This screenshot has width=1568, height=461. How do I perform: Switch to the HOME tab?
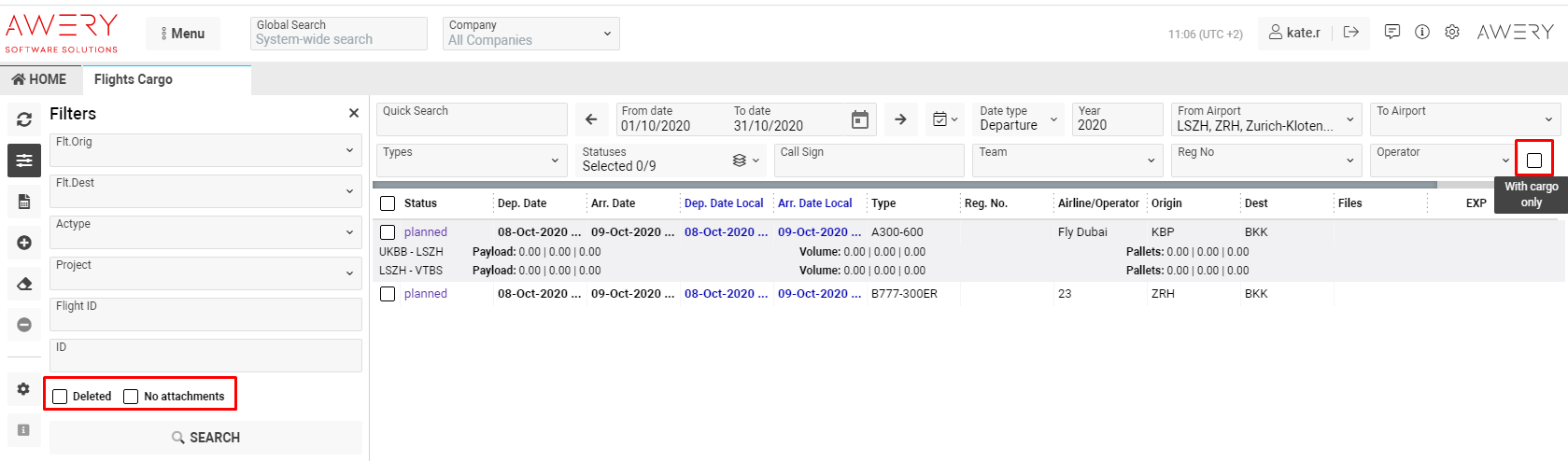(x=40, y=79)
